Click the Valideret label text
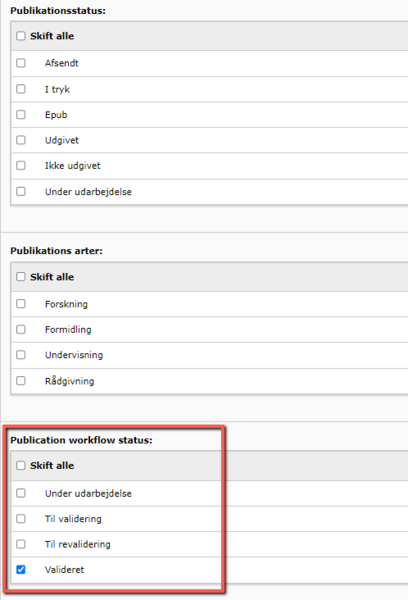The image size is (408, 600). coord(64,570)
